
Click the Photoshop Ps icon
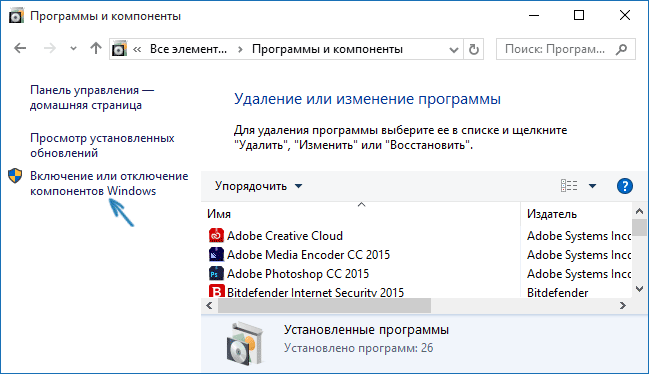point(216,273)
